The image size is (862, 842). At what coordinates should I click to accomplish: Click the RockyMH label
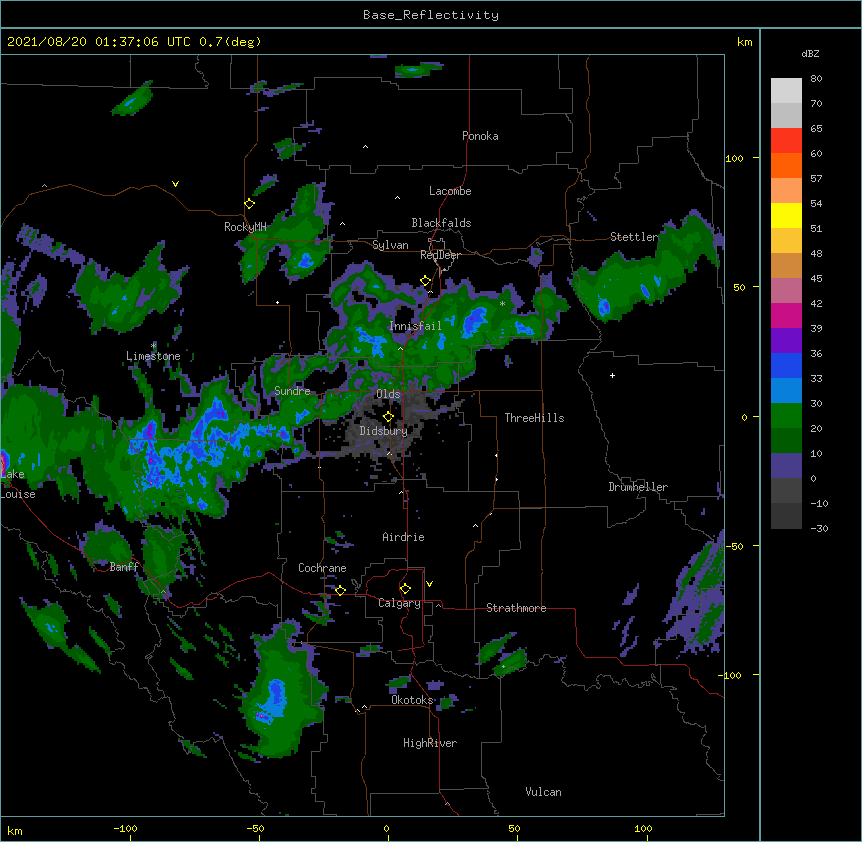pyautogui.click(x=245, y=227)
